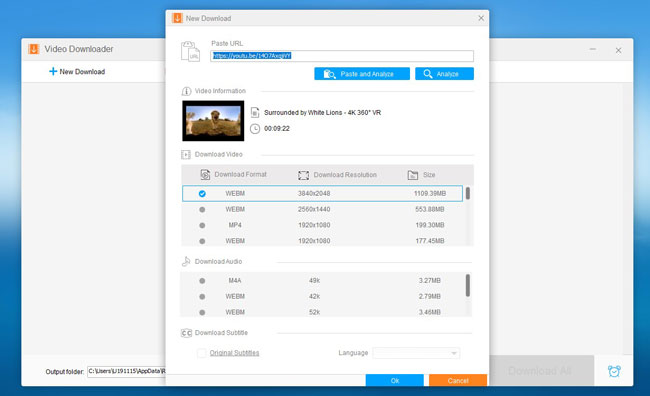Viewport: 650px width, 396px height.
Task: Click the 3.27MB audio size value
Action: 429,281
